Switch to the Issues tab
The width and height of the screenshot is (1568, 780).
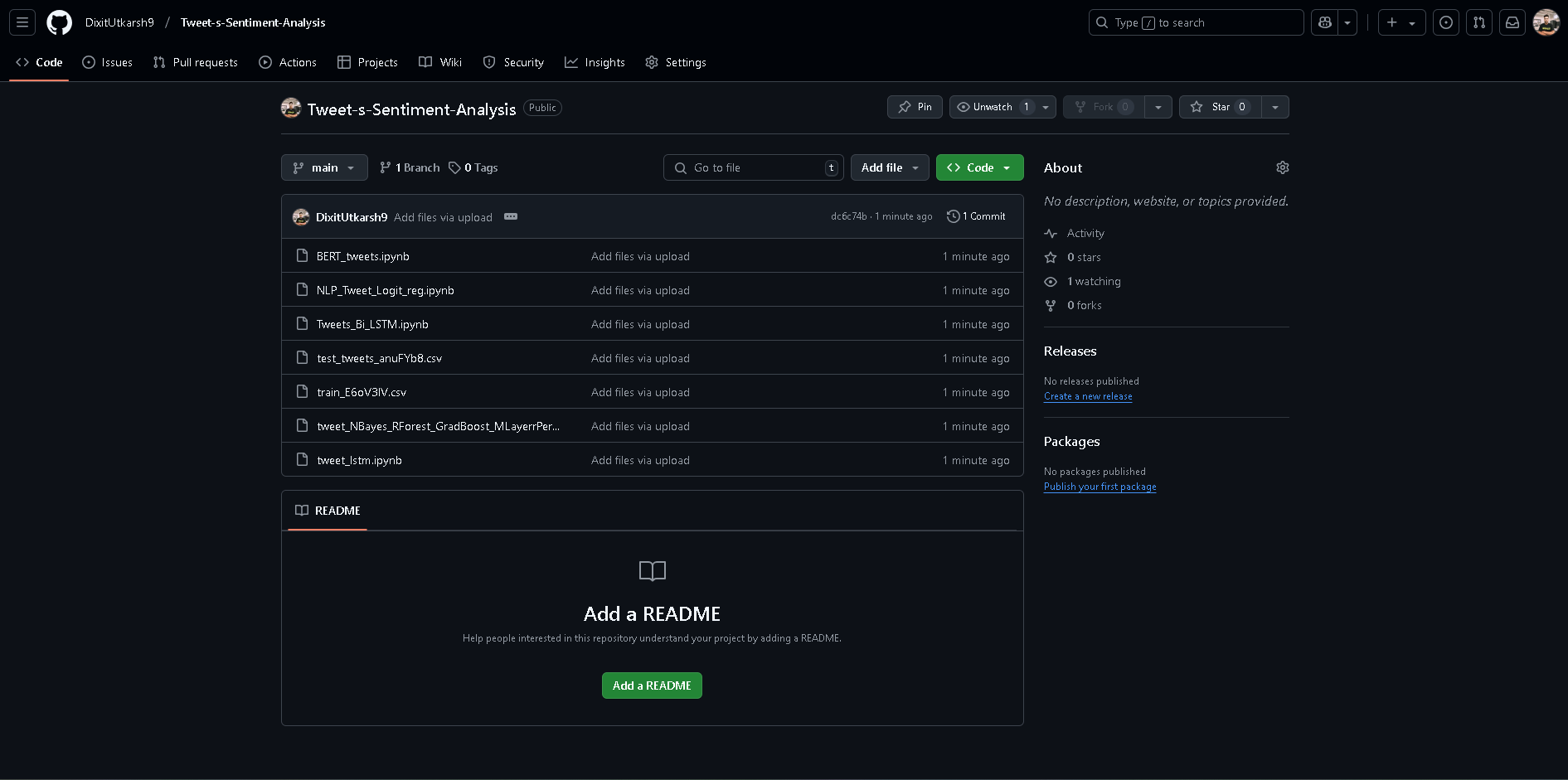click(x=107, y=62)
